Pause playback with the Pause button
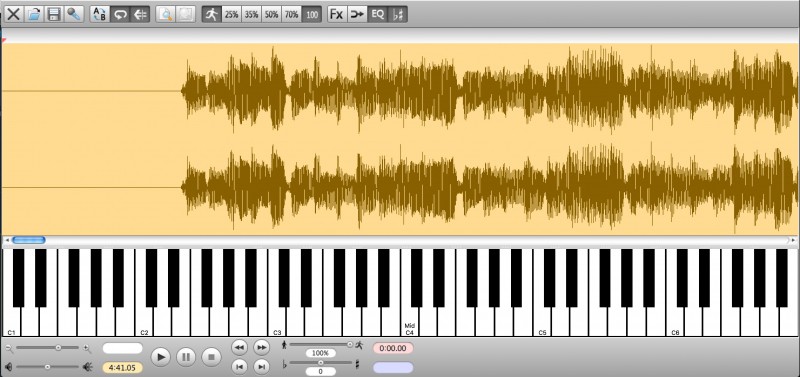Viewport: 800px width, 377px height. pos(186,357)
